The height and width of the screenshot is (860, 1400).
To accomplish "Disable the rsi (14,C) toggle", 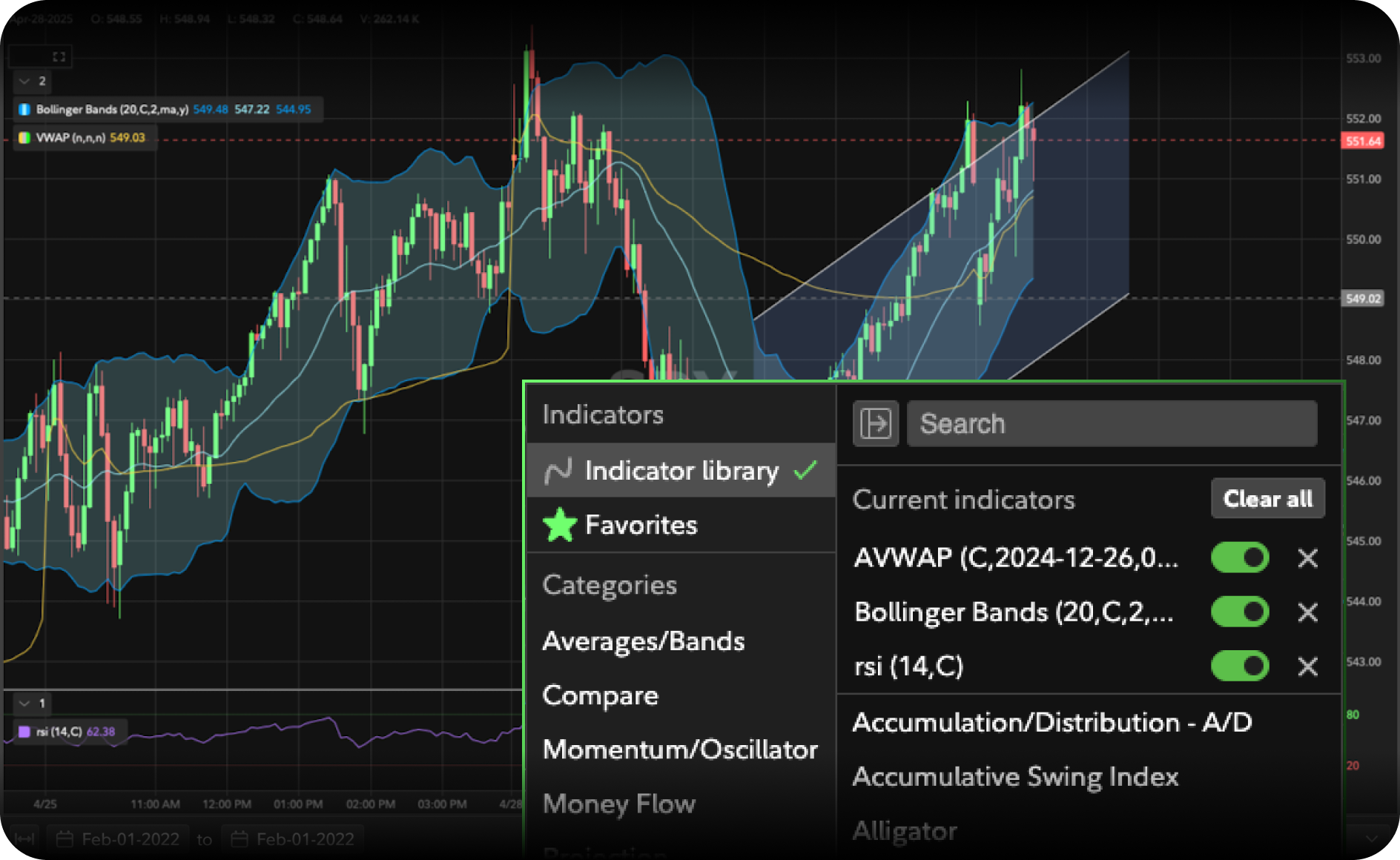I will 1240,666.
